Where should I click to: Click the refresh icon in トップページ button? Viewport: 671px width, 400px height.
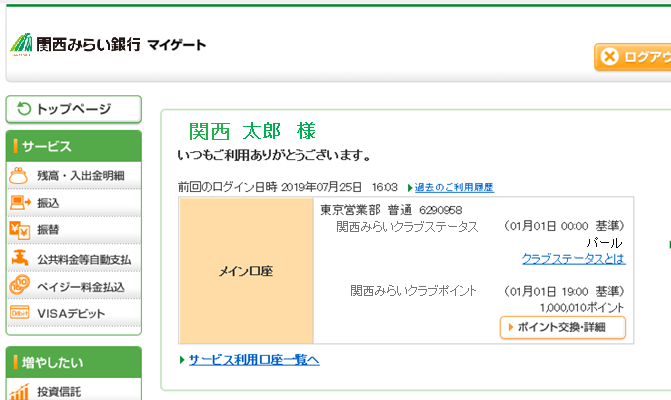click(24, 109)
